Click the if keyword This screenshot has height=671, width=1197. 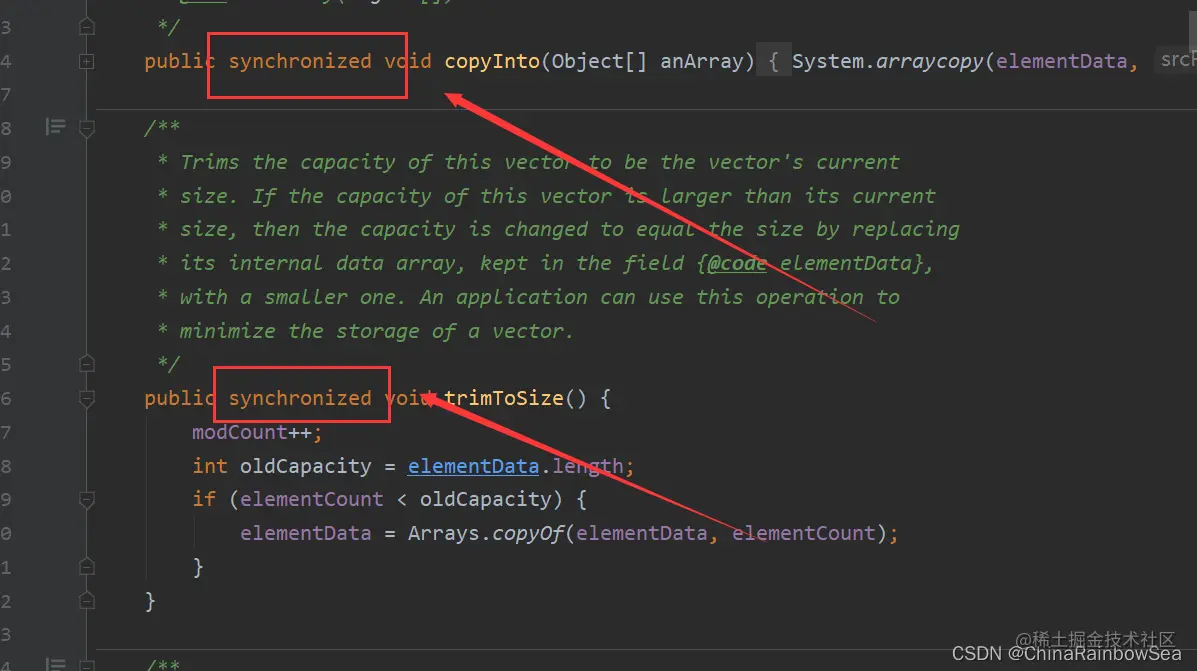tap(204, 499)
